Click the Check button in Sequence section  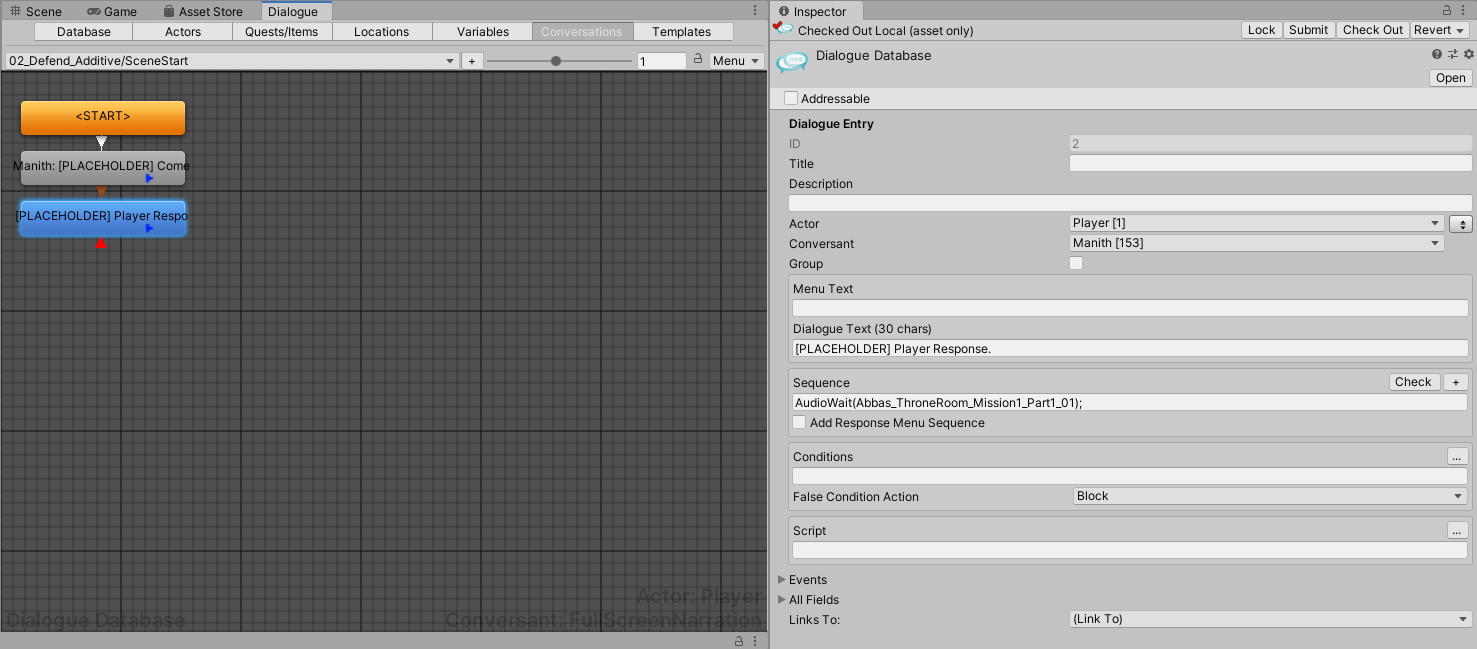(1414, 382)
